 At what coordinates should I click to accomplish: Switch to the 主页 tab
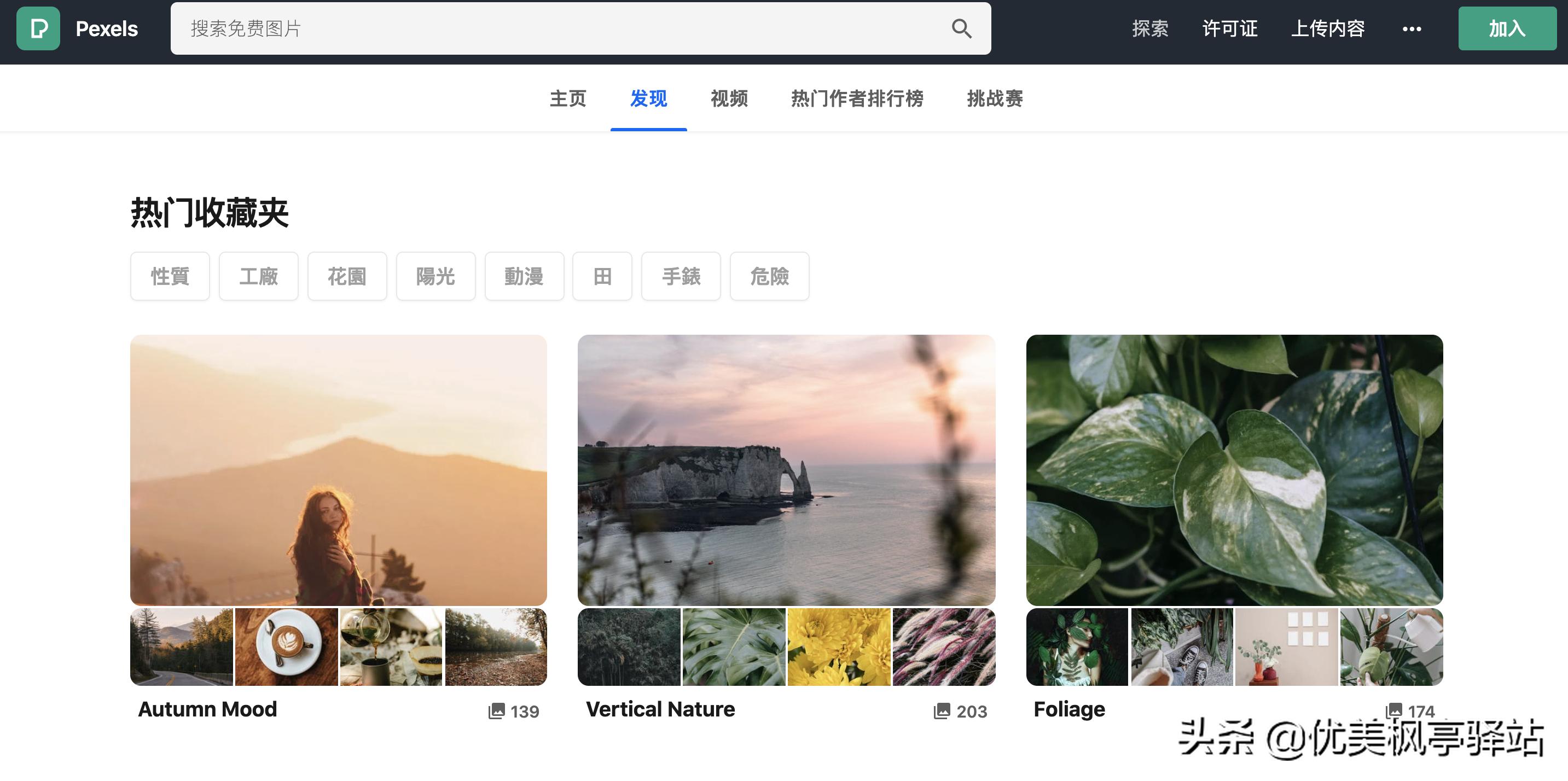(567, 98)
